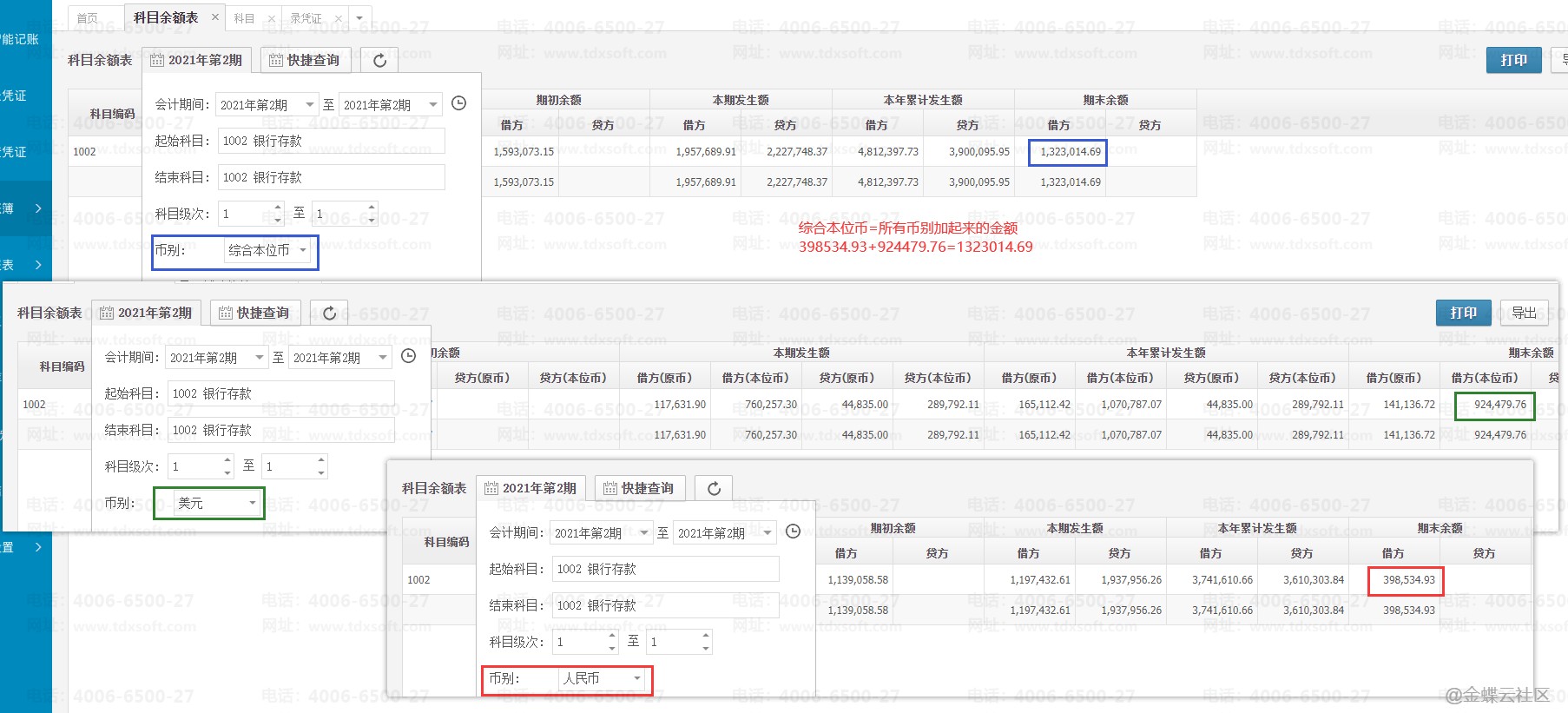Open the 人民币 currency dropdown
1568x713 pixels.
pos(637,678)
